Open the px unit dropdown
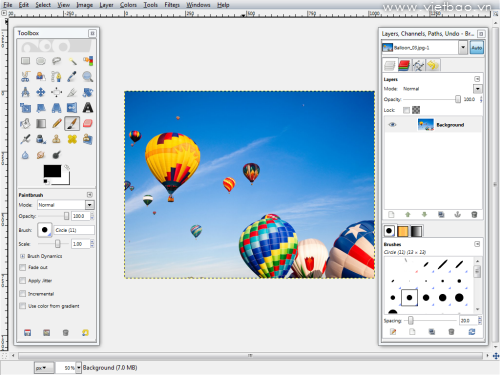This screenshot has width=500, height=375. pos(44,368)
